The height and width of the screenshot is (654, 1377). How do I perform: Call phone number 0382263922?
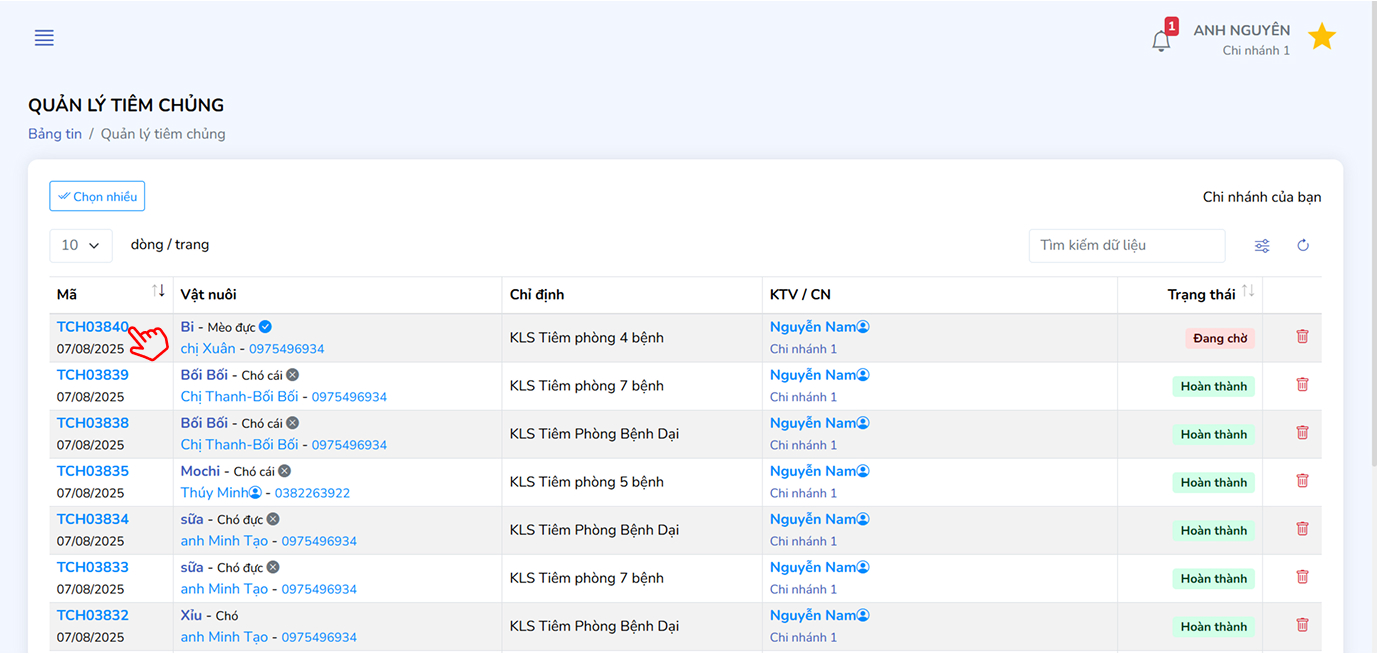312,493
